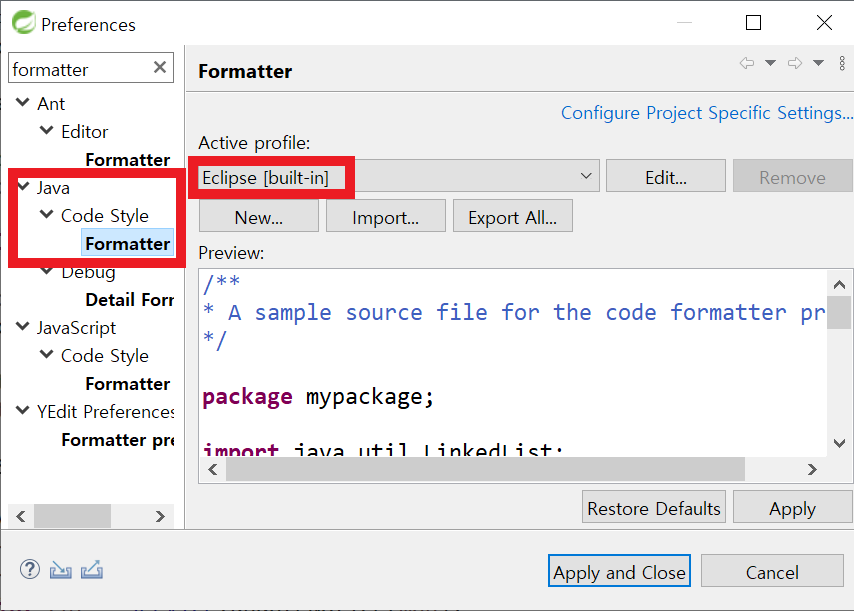The height and width of the screenshot is (611, 854).
Task: Open the three-dot view menu
Action: tap(842, 63)
